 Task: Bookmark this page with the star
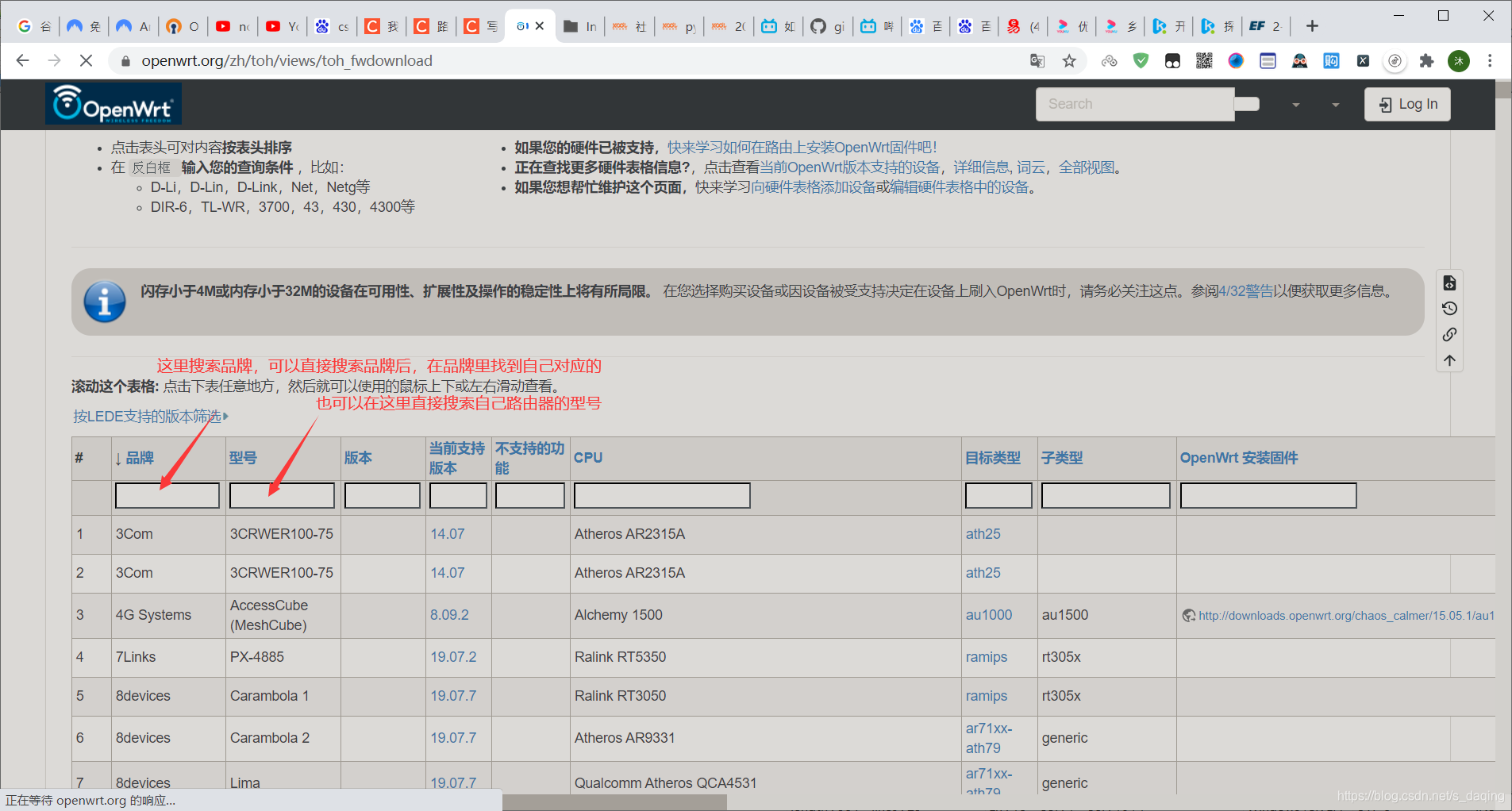click(1069, 61)
